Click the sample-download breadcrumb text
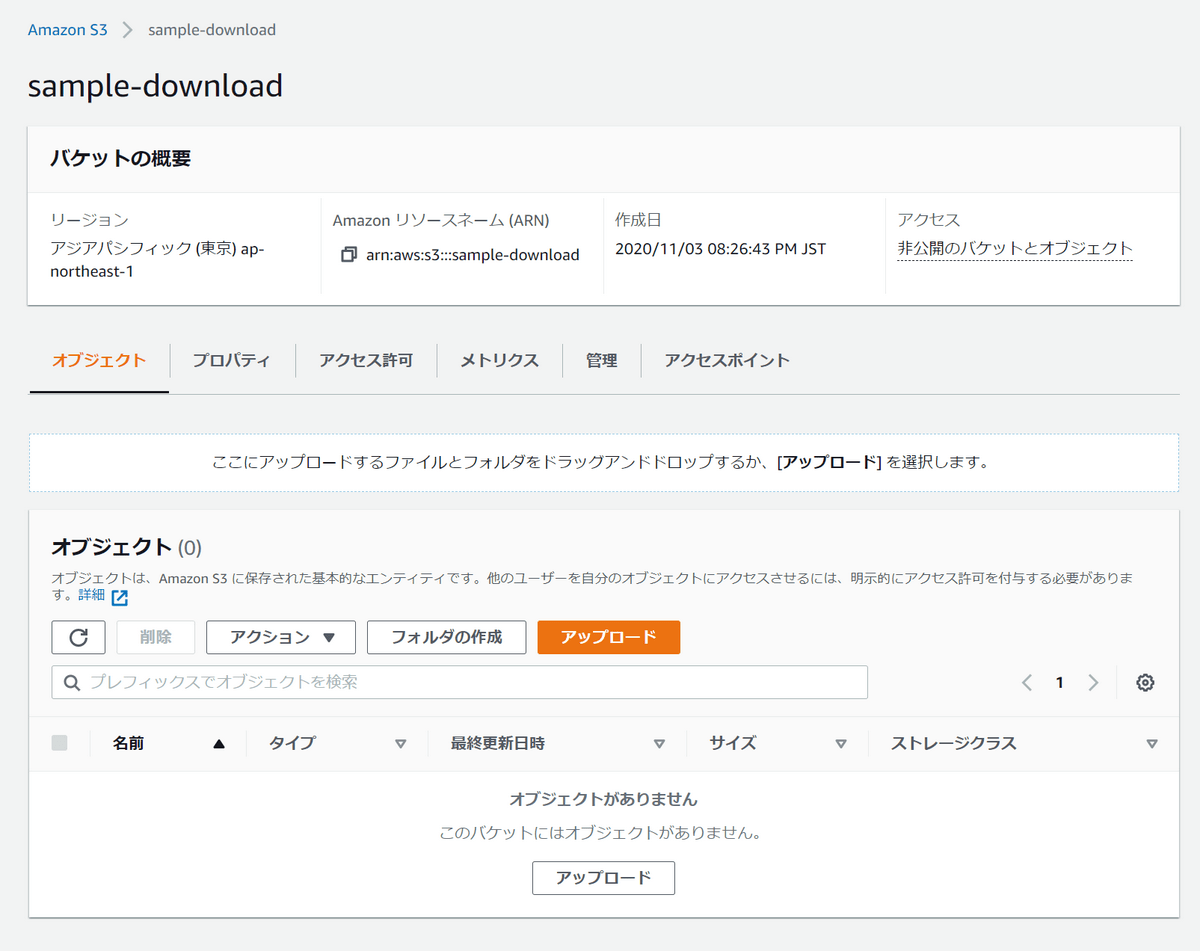Viewport: 1200px width, 951px height. [212, 30]
